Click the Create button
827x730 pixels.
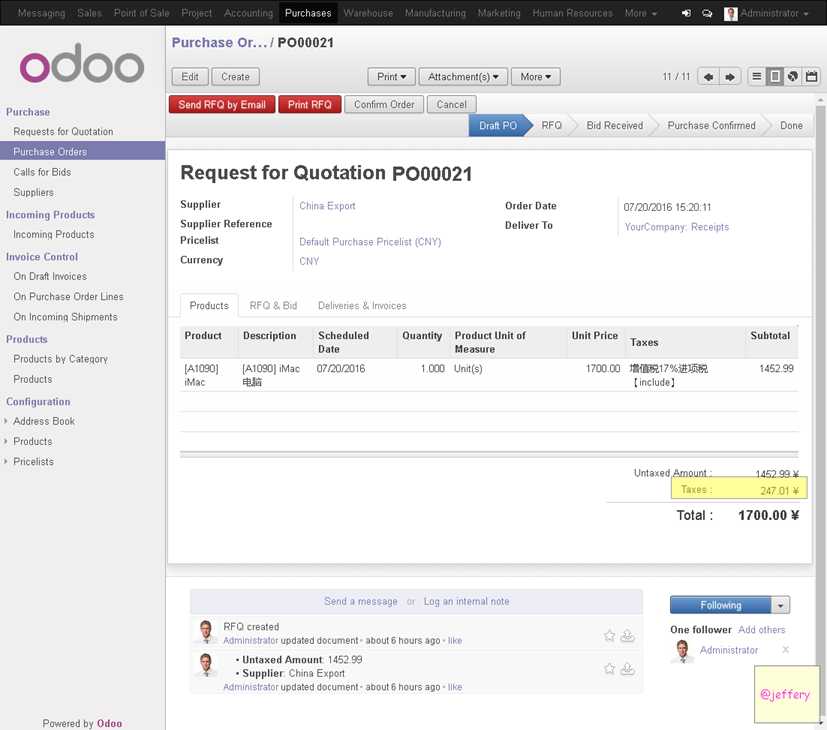point(235,76)
